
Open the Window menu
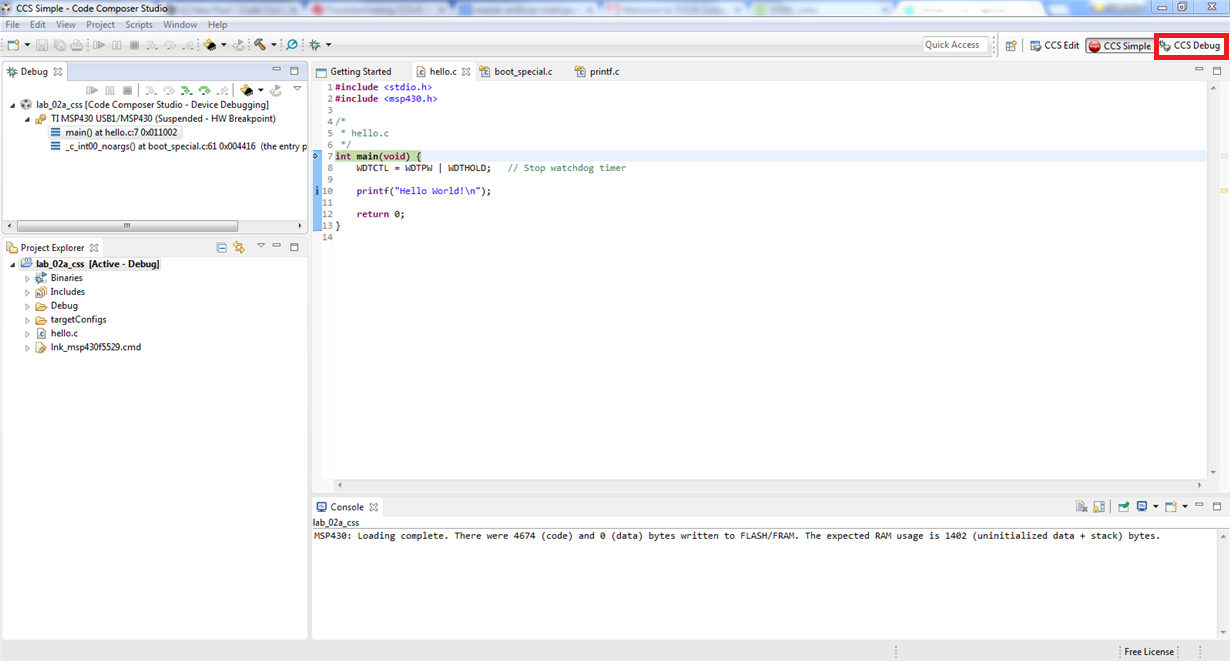[x=180, y=24]
